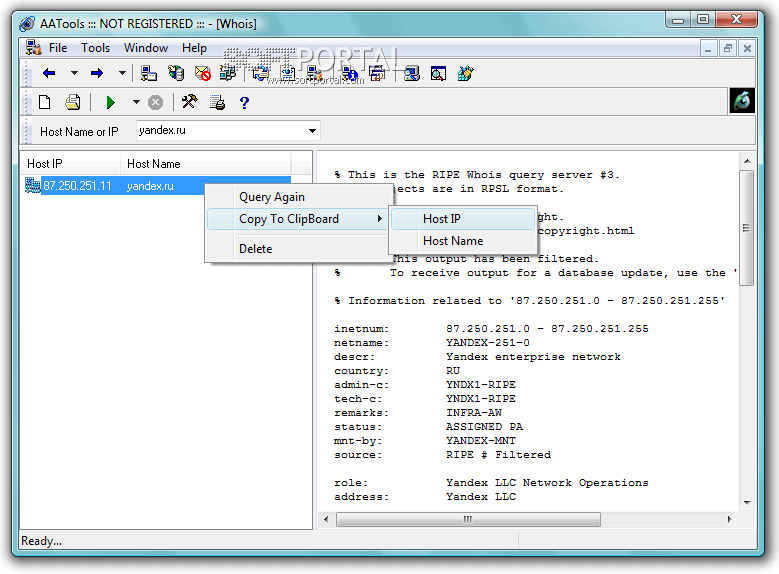Click yandex.ru host name in list
Screen dimensions: 779x574
[150, 186]
